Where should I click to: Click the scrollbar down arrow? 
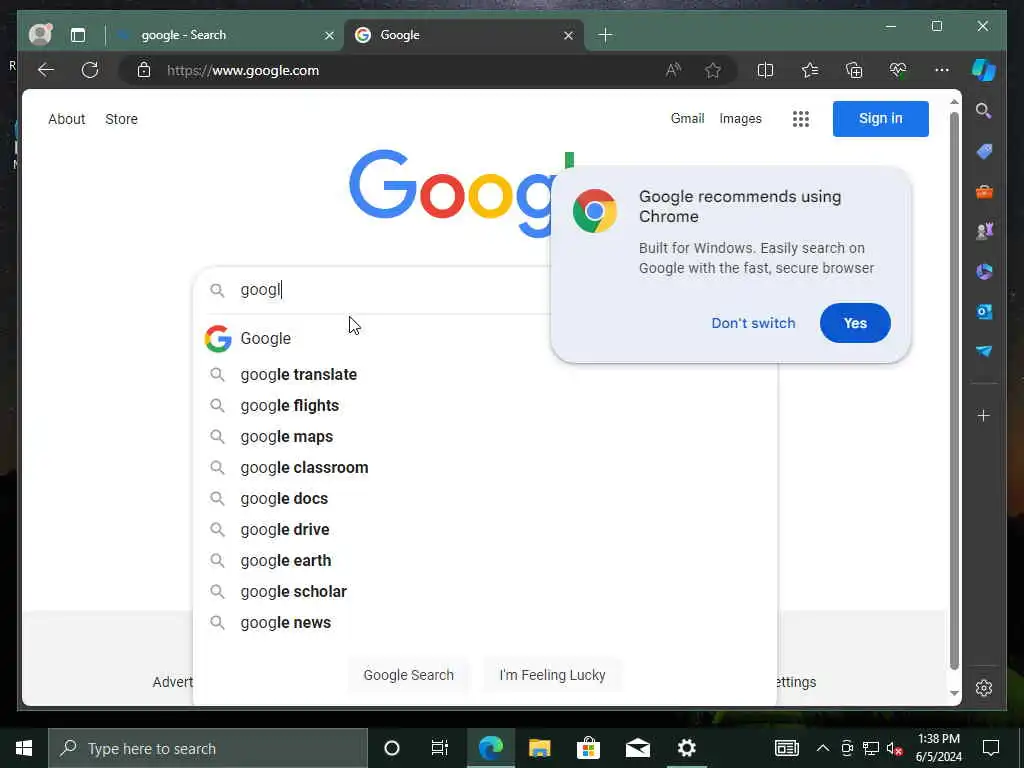(x=954, y=693)
